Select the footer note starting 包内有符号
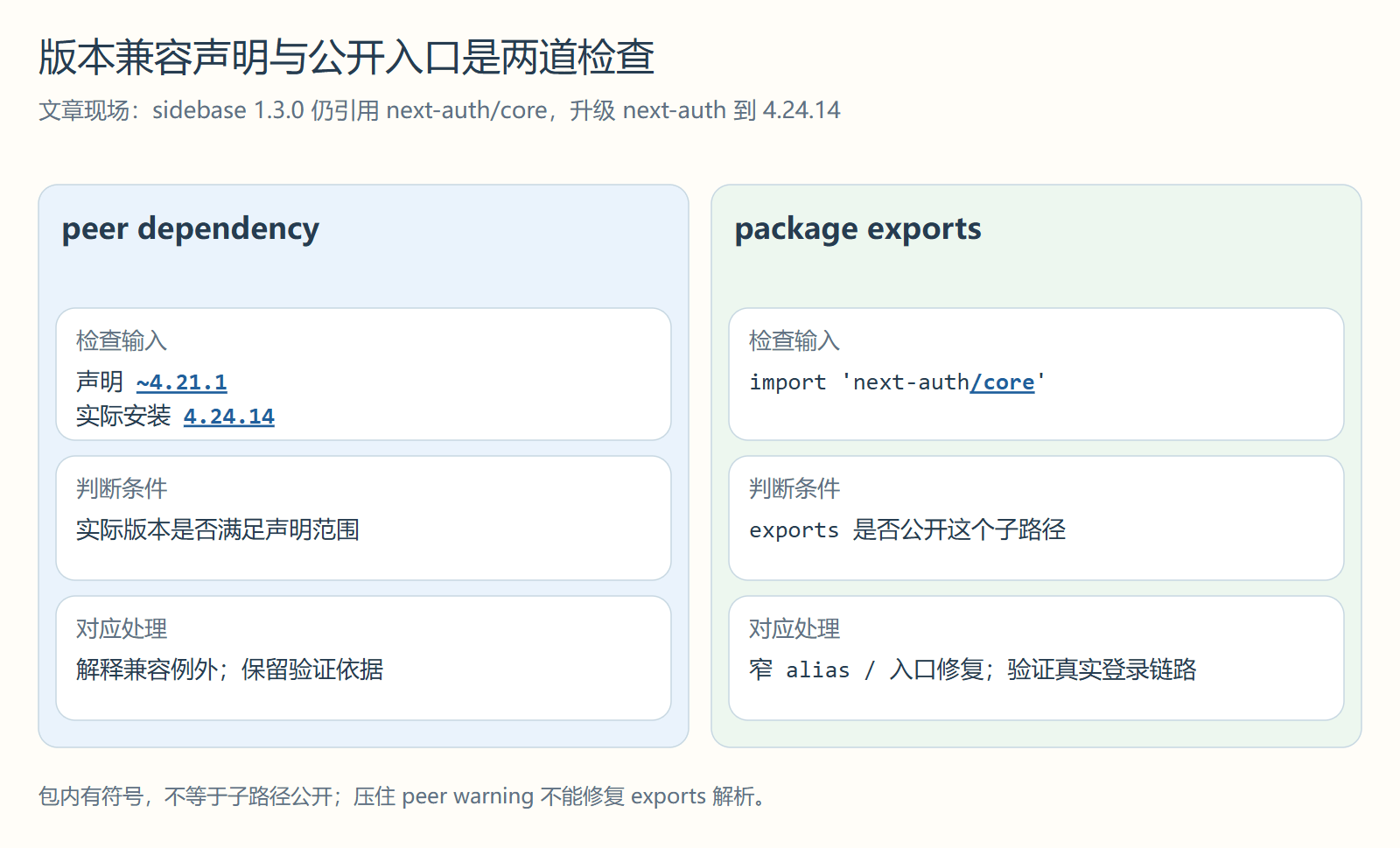The height and width of the screenshot is (848, 1400). click(404, 796)
